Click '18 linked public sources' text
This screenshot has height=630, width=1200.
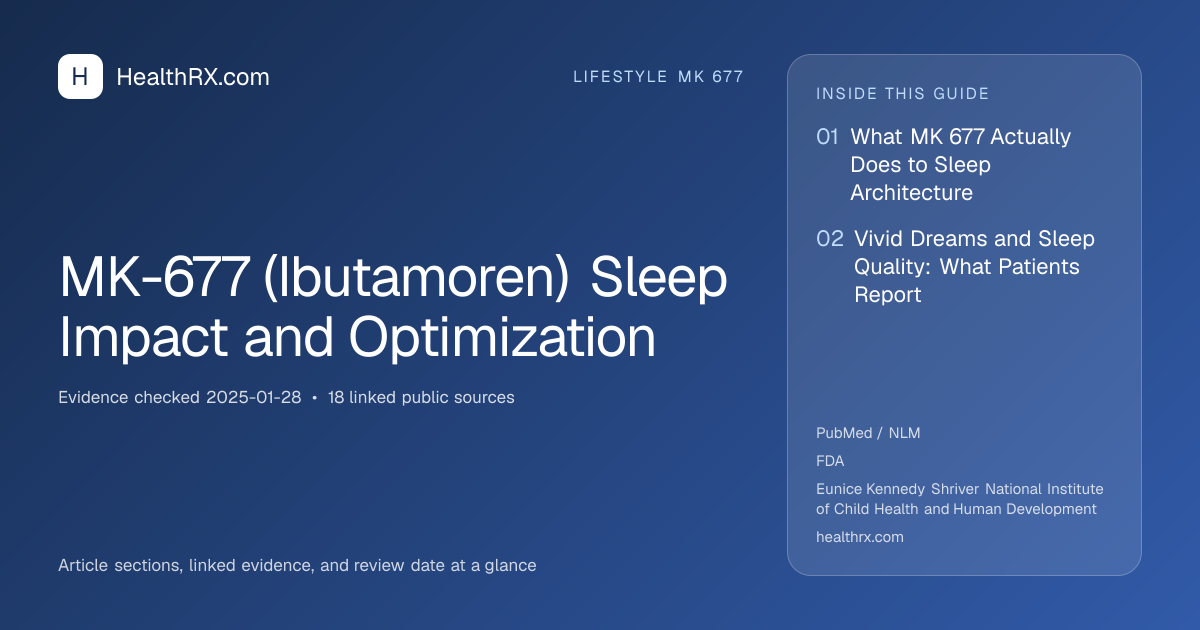tap(421, 397)
